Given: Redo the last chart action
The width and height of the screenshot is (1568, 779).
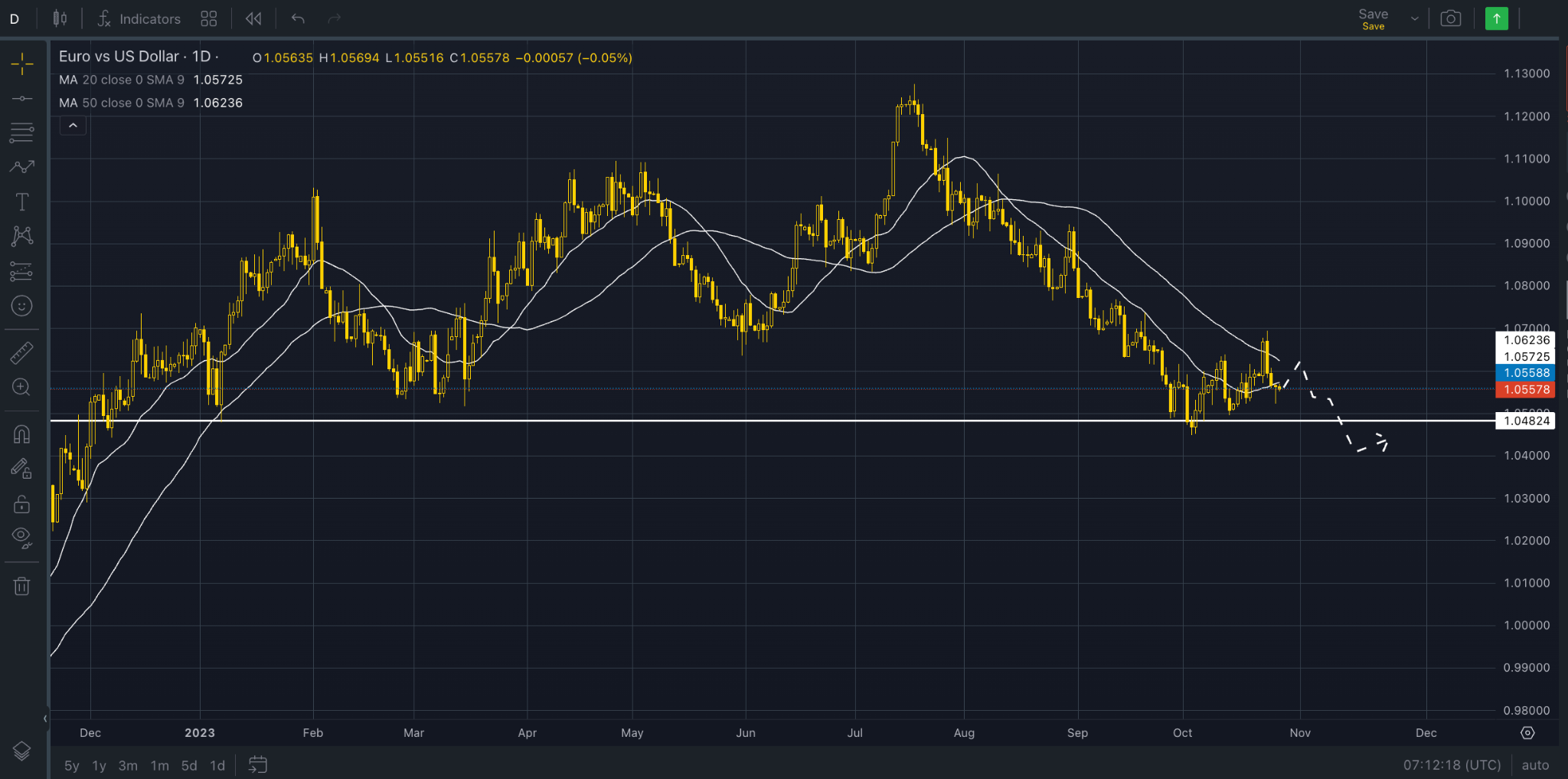Looking at the screenshot, I should [x=334, y=18].
